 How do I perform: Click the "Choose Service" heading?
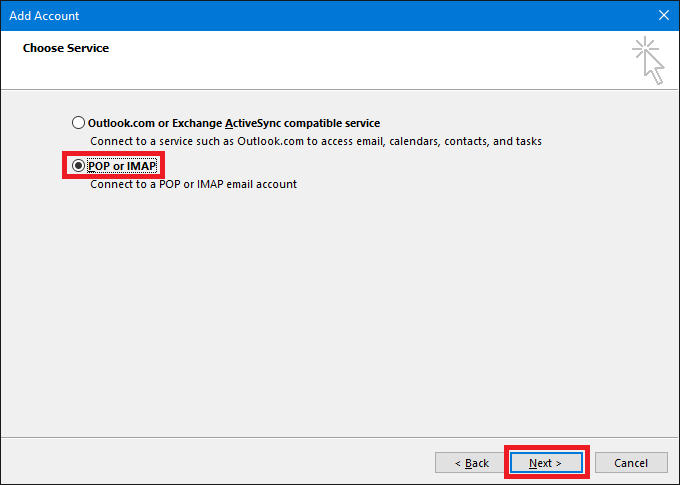tap(66, 48)
